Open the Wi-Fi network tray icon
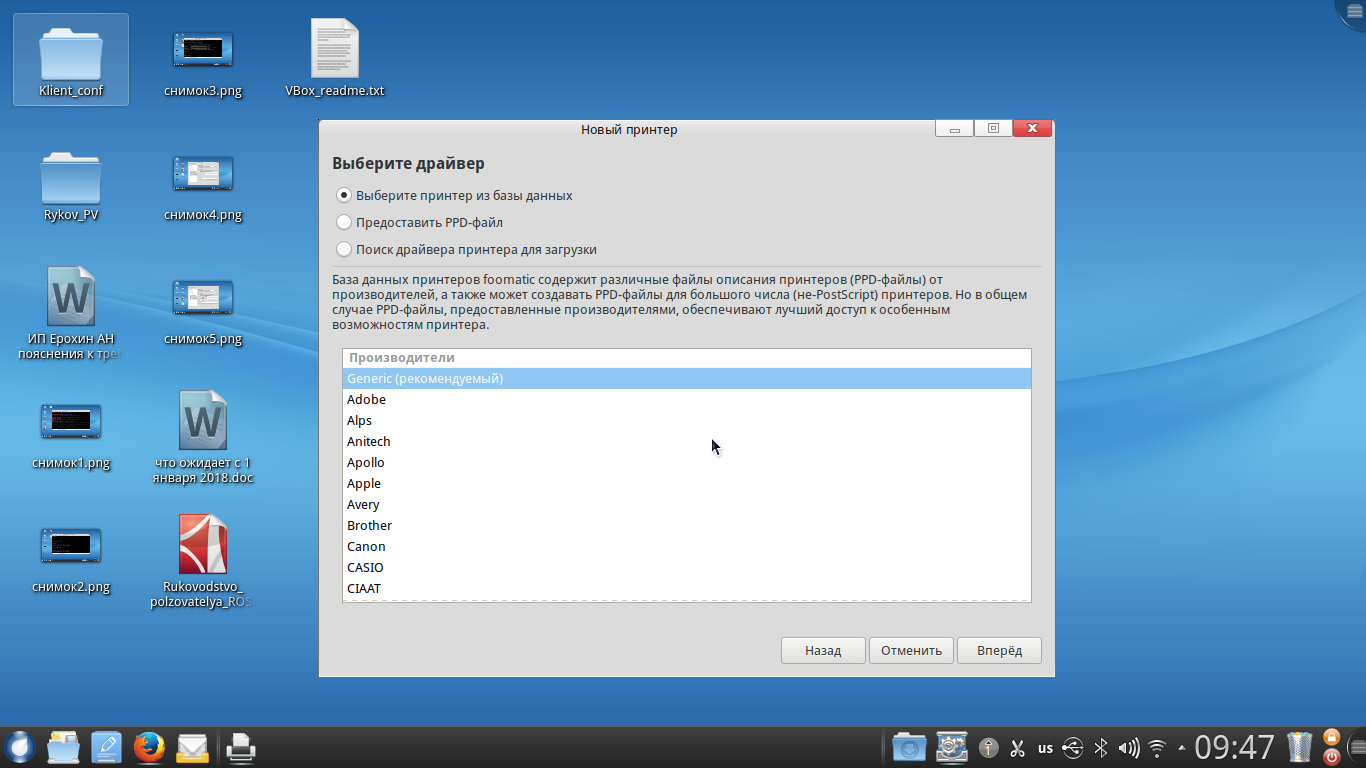Viewport: 1366px width, 768px height. tap(1158, 747)
